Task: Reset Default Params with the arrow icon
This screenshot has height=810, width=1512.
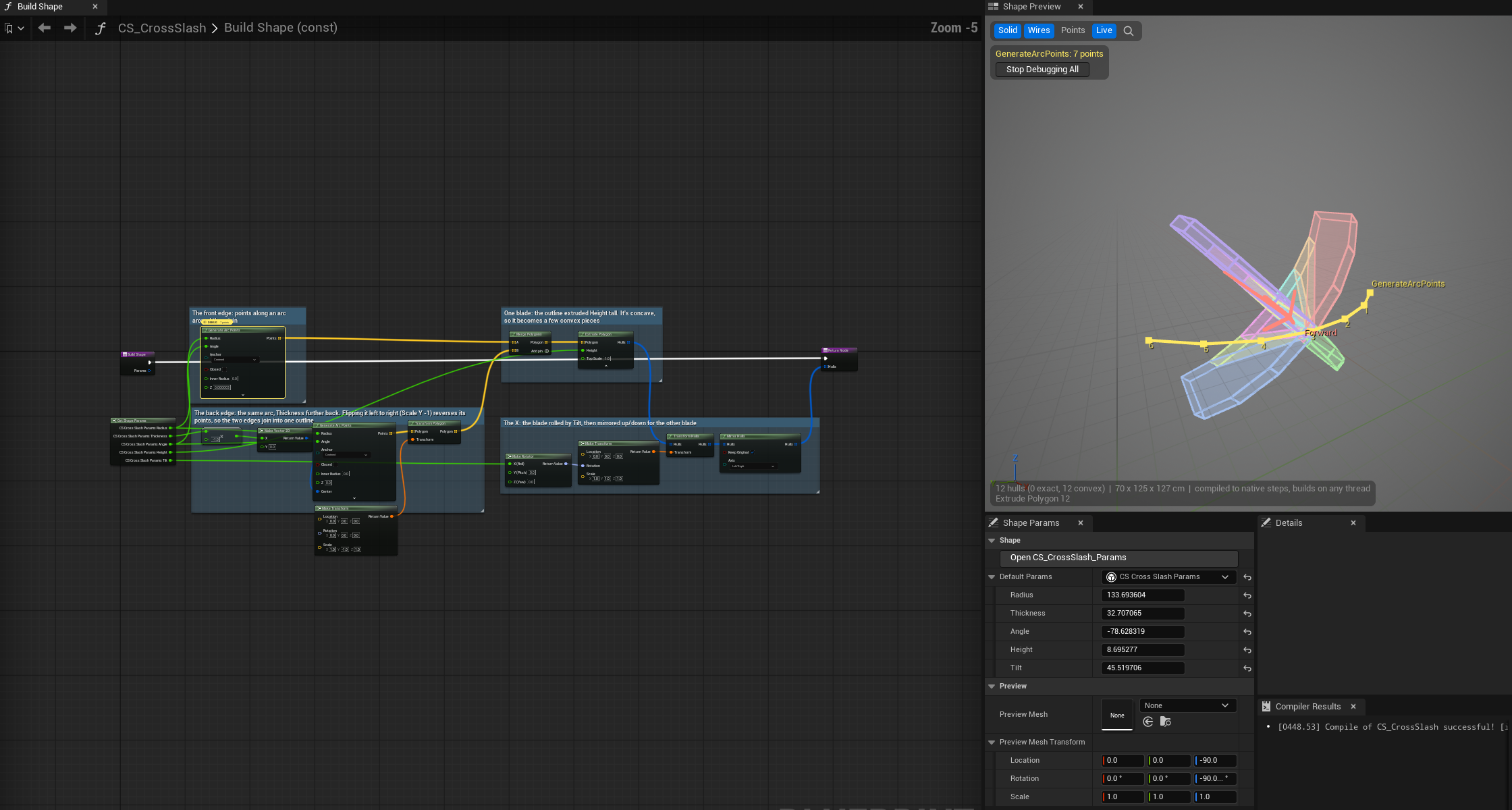Action: click(1247, 577)
